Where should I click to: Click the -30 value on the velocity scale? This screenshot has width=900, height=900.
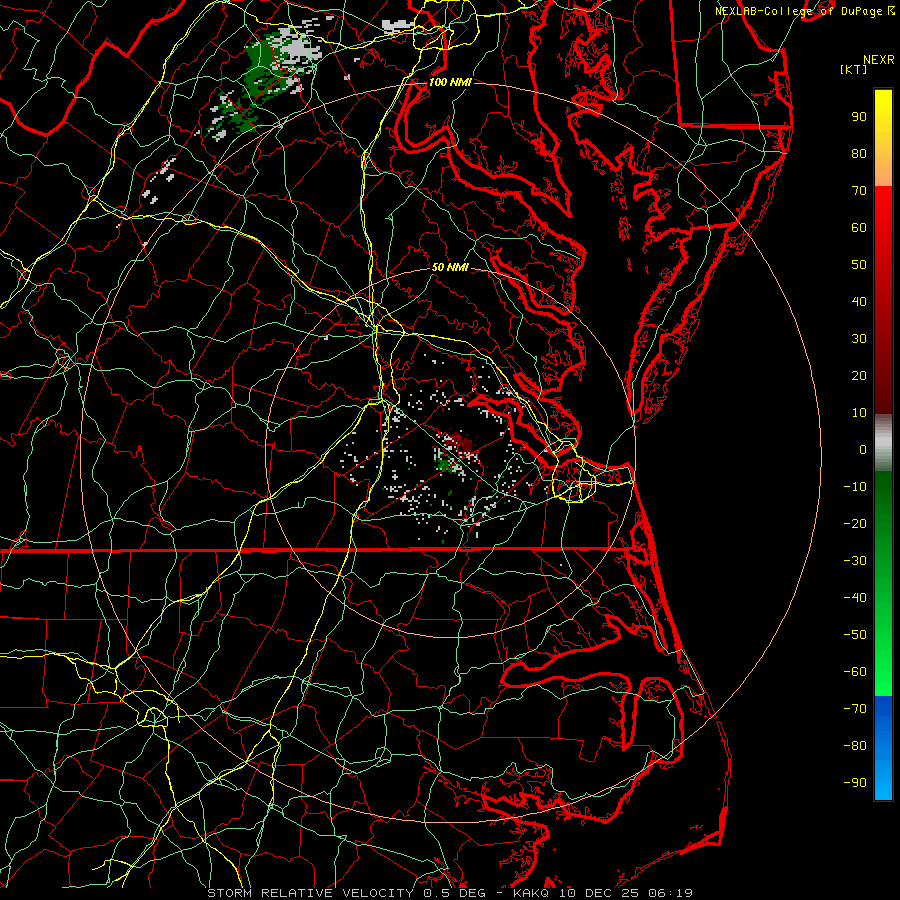855,561
